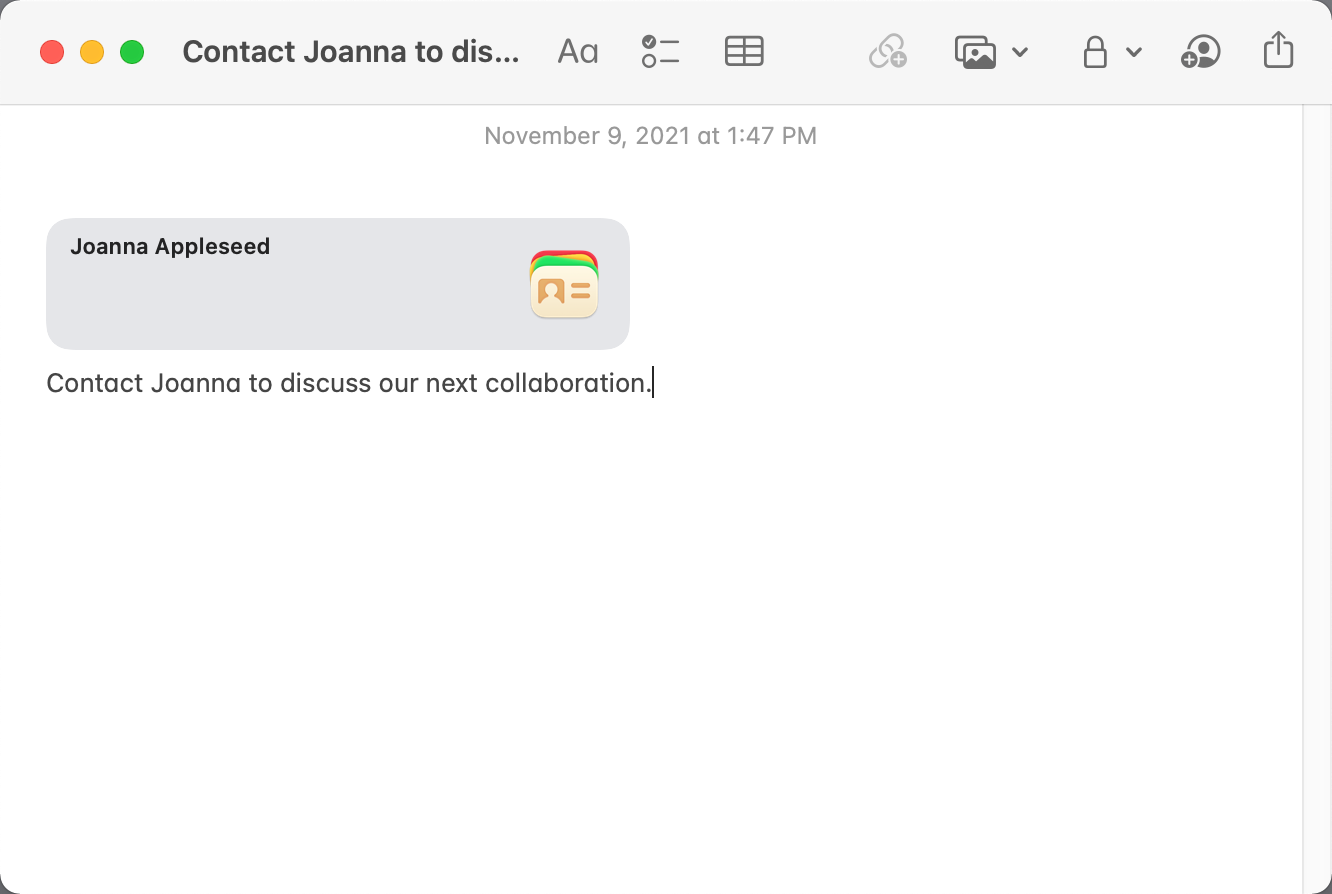1332x894 pixels.
Task: Insert a checklist with the checklist icon
Action: point(661,52)
